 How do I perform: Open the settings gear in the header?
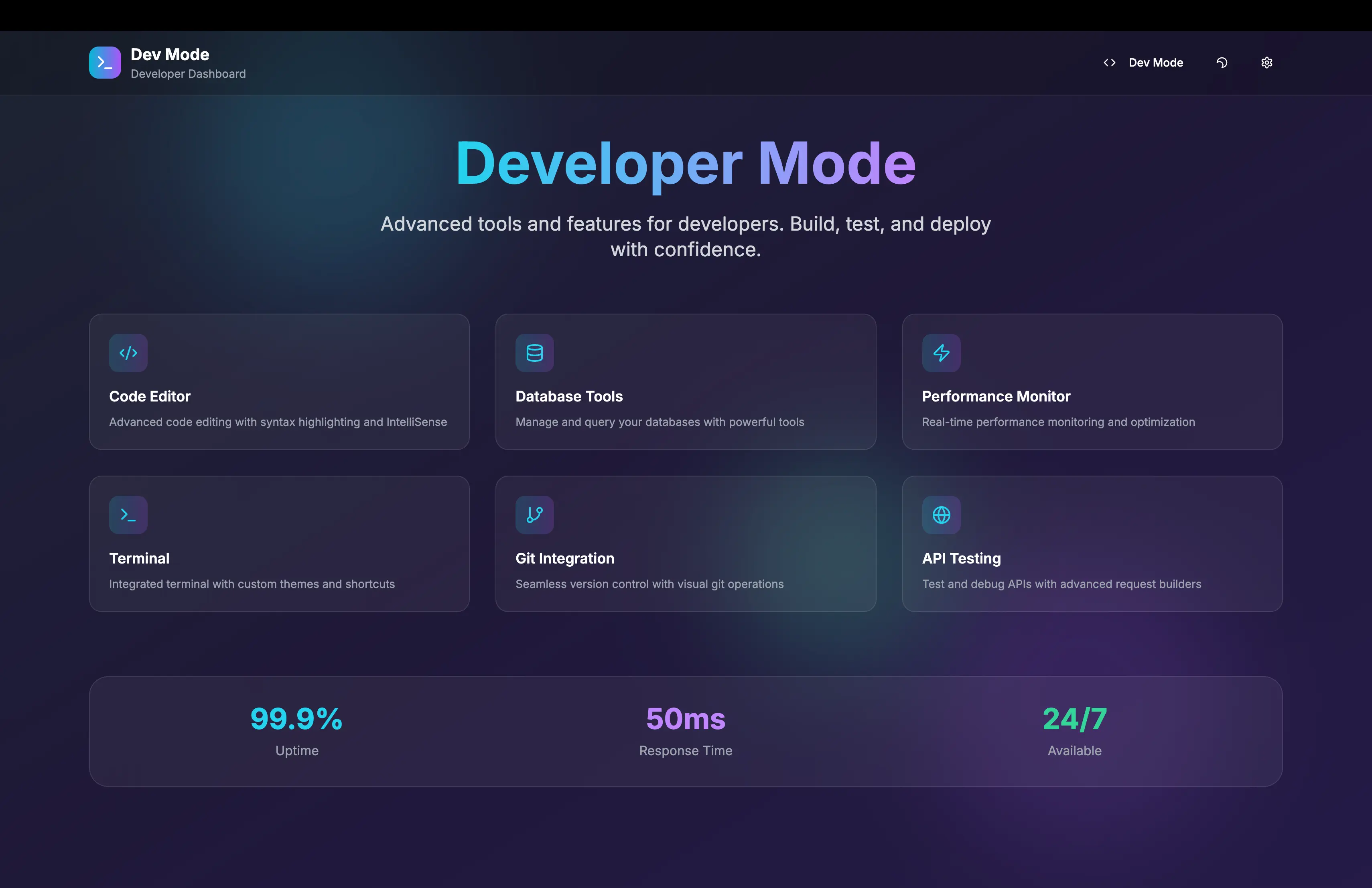(1266, 62)
